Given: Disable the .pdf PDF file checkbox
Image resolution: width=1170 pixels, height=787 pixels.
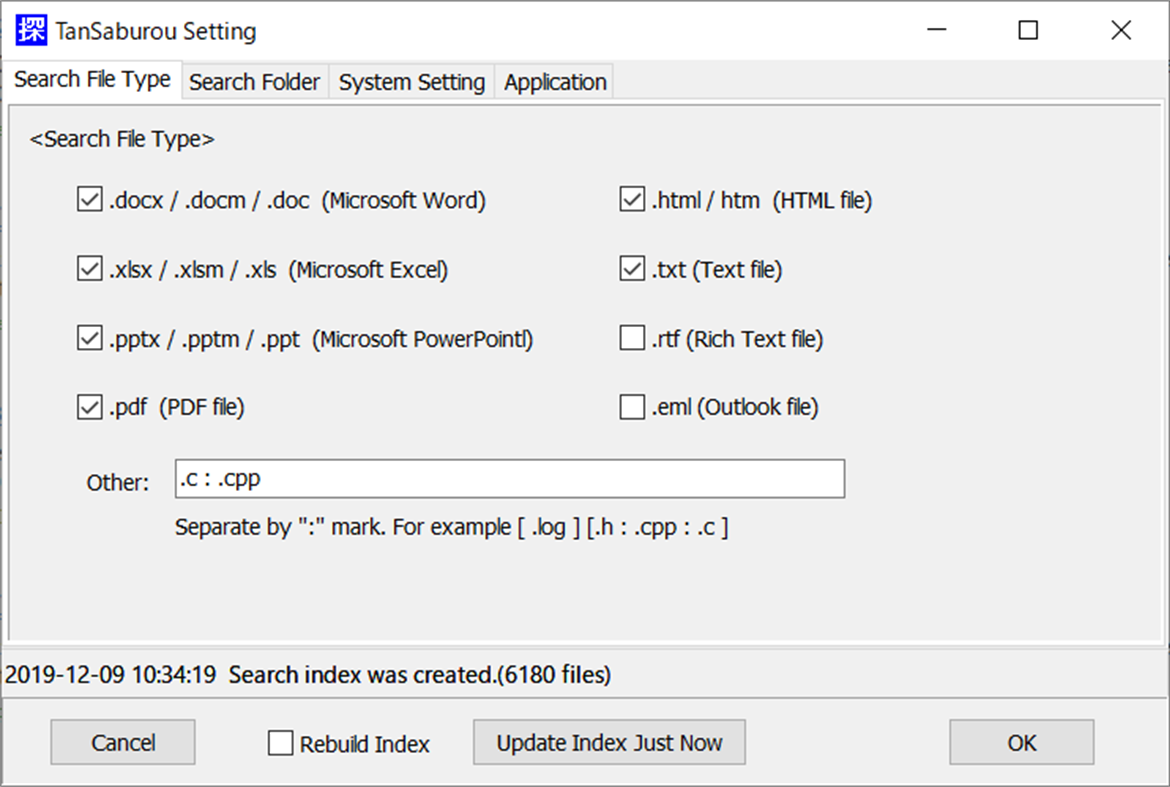Looking at the screenshot, I should click(88, 406).
